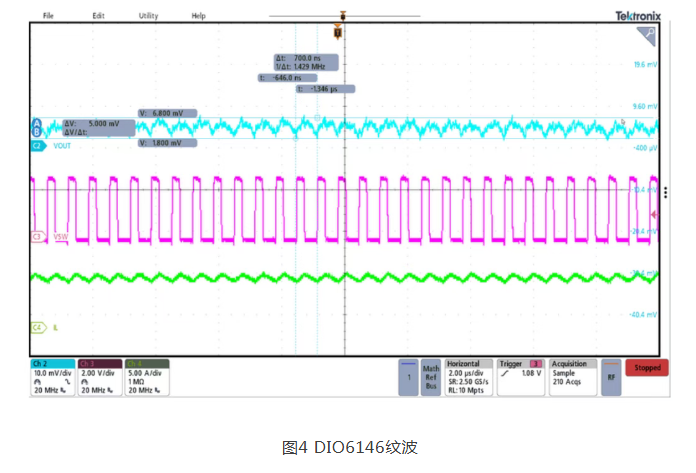This screenshot has width=696, height=473.
Task: Click the Ch 4 1 MΩ termination value
Action: coord(136,382)
